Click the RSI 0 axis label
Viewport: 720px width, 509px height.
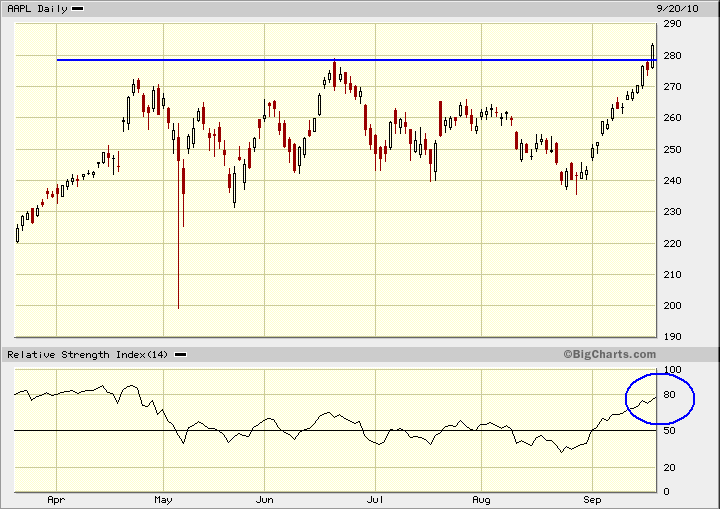click(667, 492)
